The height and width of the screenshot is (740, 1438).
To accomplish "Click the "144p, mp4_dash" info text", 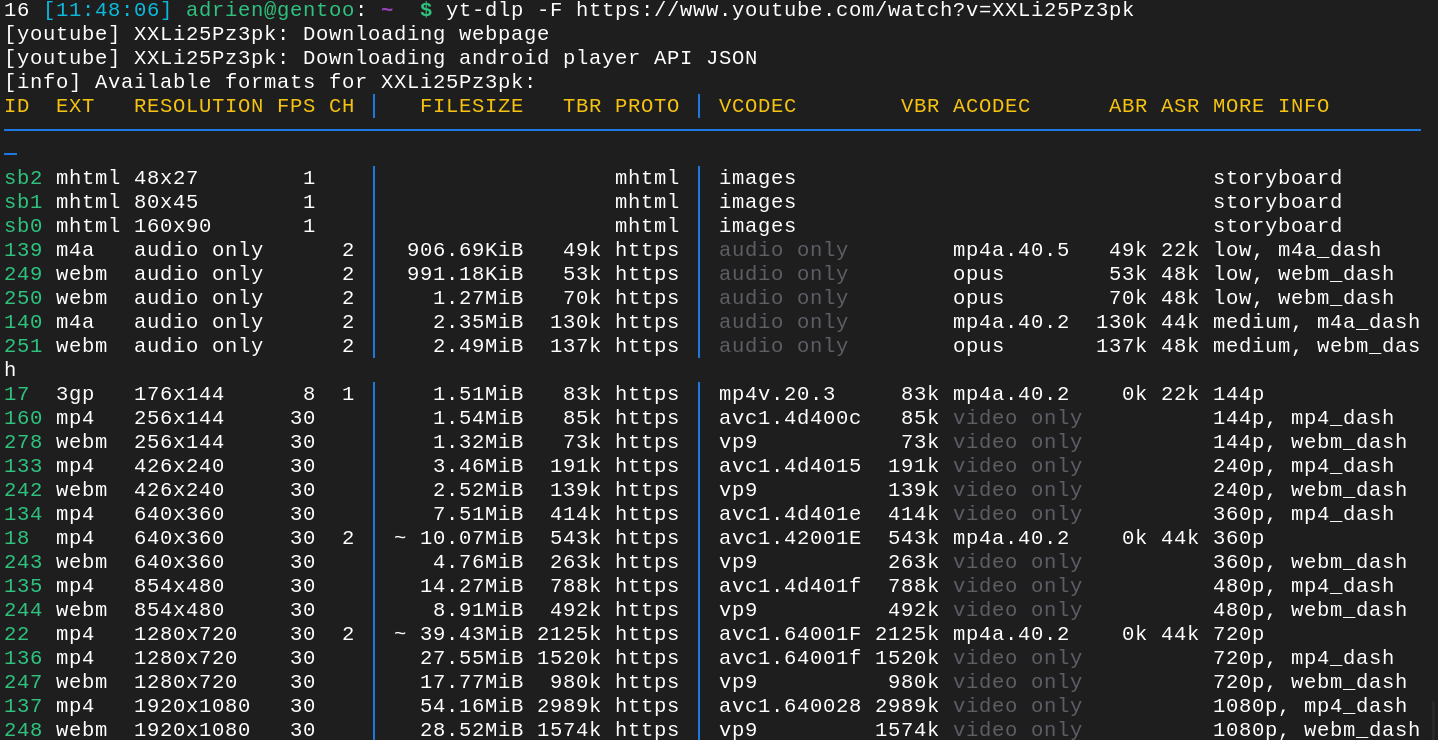I will click(x=1304, y=418).
